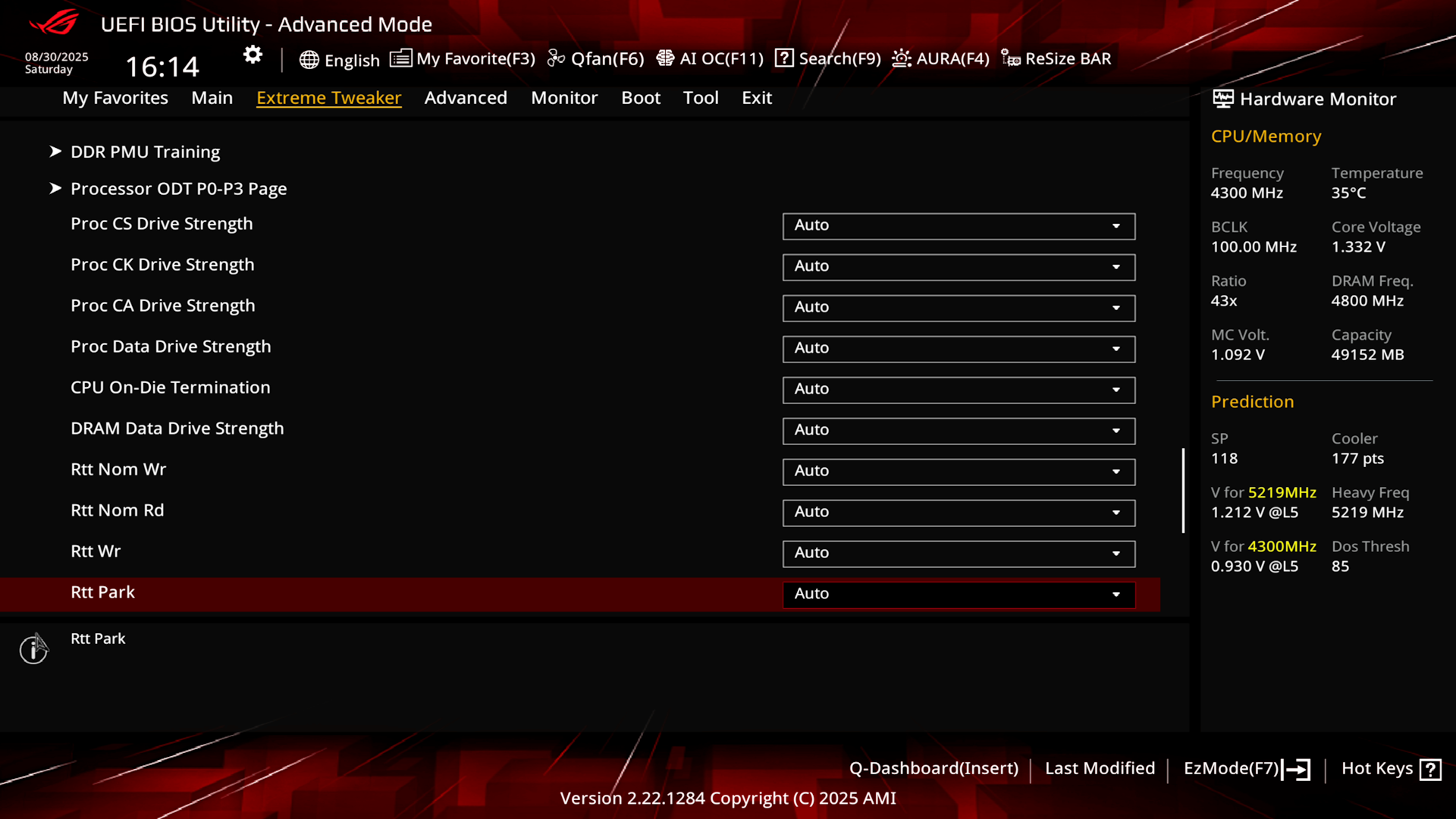Open Q-Dashboard(Insert)
The width and height of the screenshot is (1456, 819).
934,768
